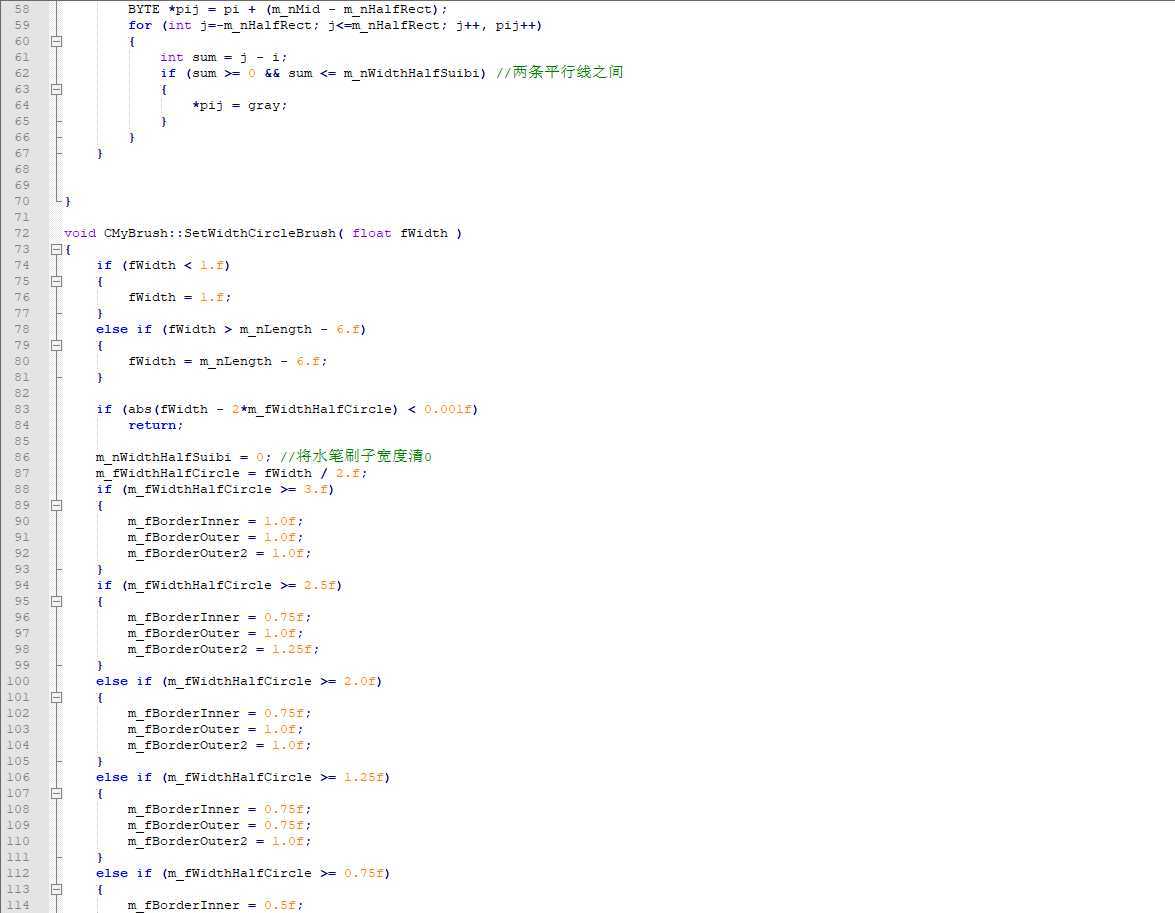1175x913 pixels.
Task: Click 'fWidth = m_nLength - 6.f;' on line 80
Action: pyautogui.click(x=228, y=361)
